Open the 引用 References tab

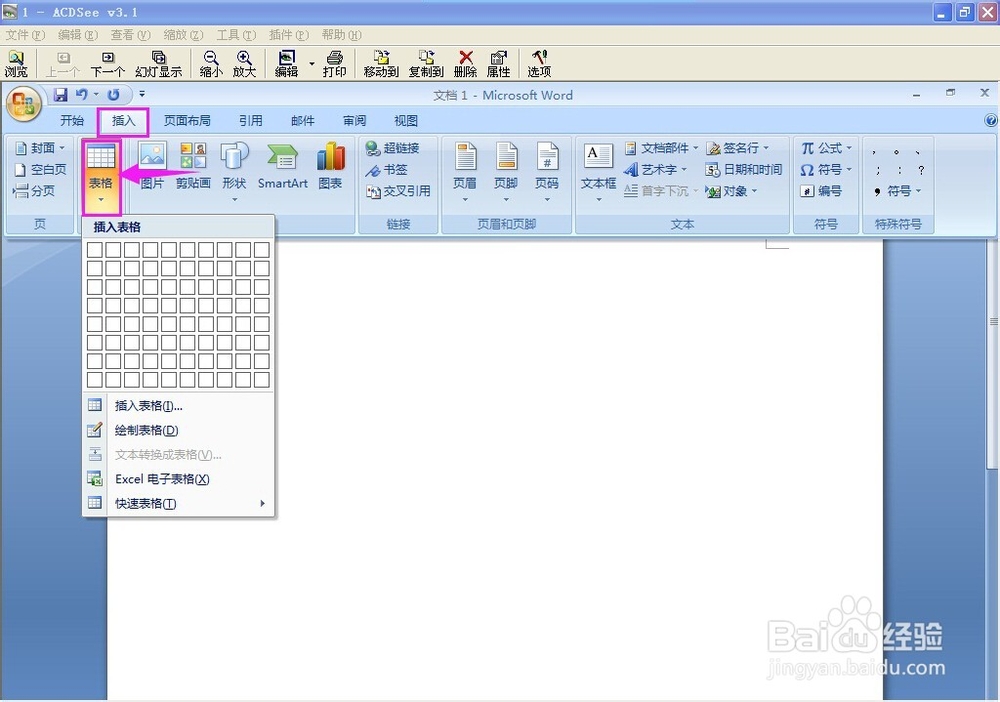(251, 121)
